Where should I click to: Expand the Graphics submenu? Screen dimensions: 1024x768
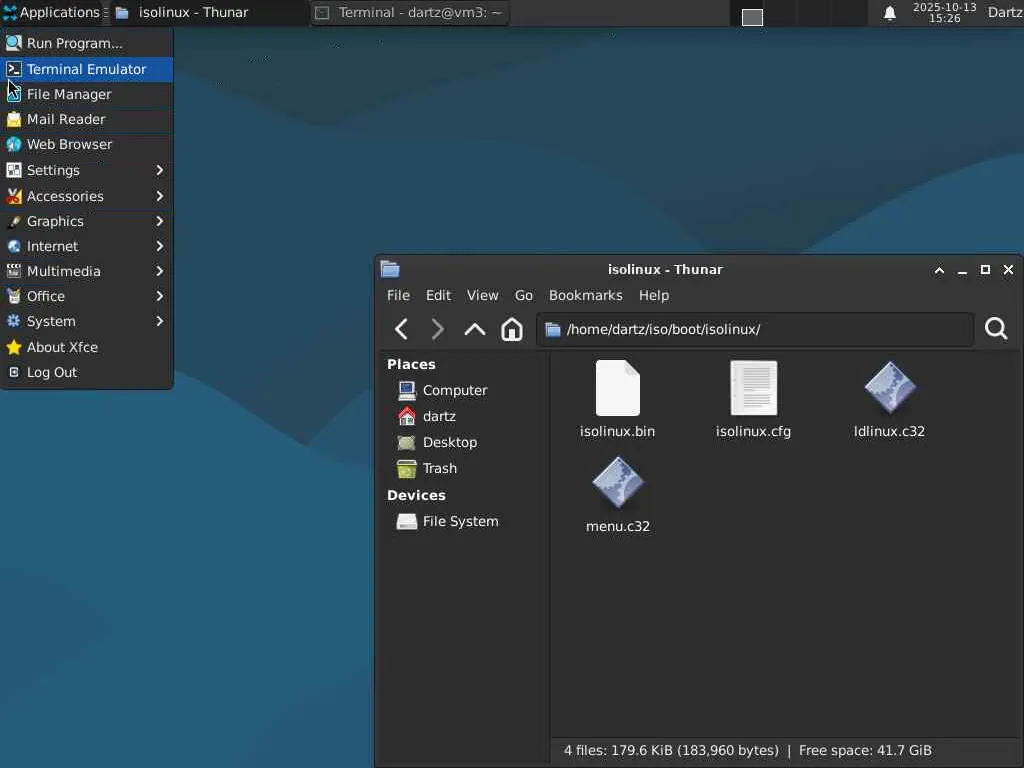pyautogui.click(x=86, y=221)
